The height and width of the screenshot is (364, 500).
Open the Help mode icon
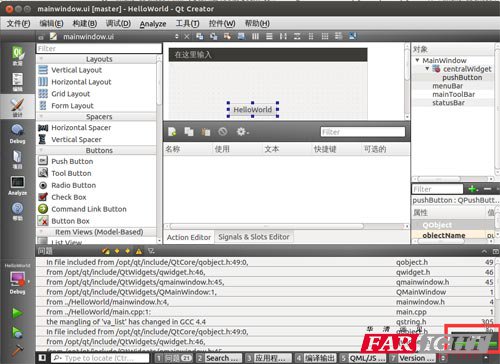[17, 212]
